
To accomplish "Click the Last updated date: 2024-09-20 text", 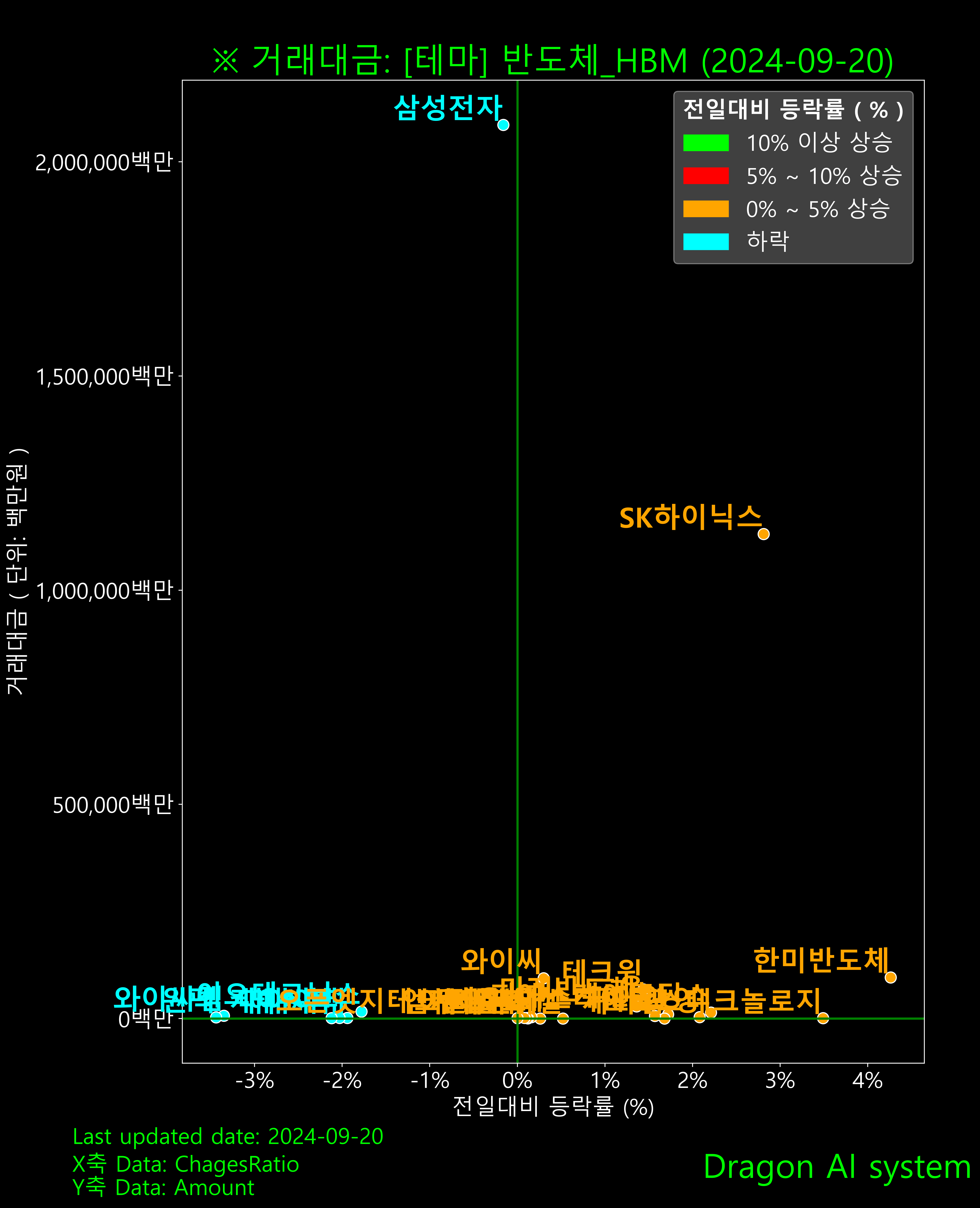I will point(228,1137).
